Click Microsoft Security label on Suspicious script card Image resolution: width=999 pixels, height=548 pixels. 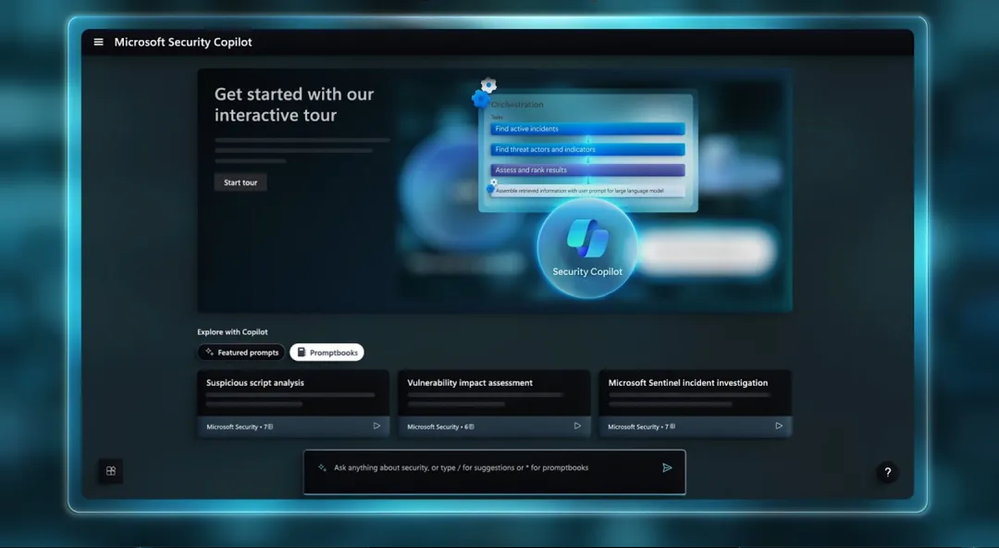tap(232, 427)
